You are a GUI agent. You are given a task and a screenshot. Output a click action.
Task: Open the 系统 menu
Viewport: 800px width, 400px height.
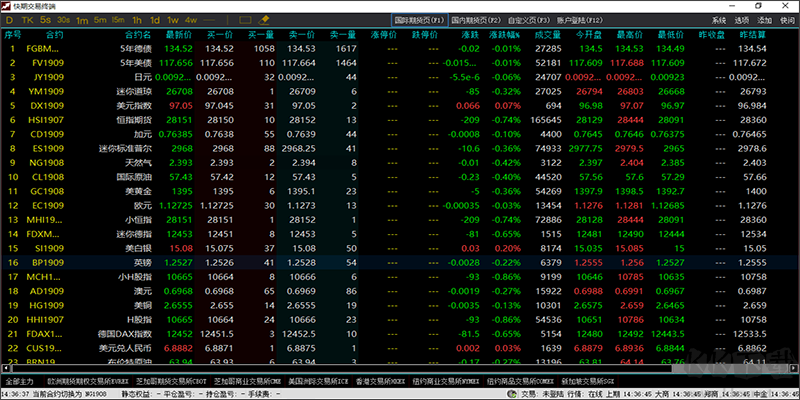click(719, 20)
